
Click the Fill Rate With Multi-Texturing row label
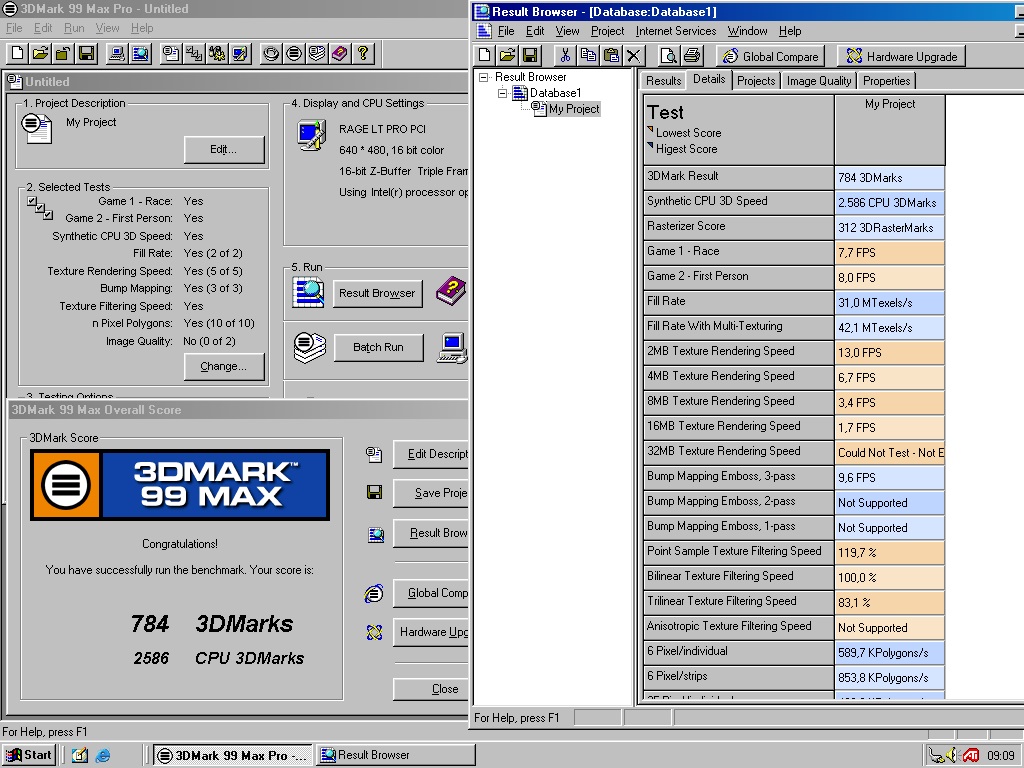[x=739, y=326]
